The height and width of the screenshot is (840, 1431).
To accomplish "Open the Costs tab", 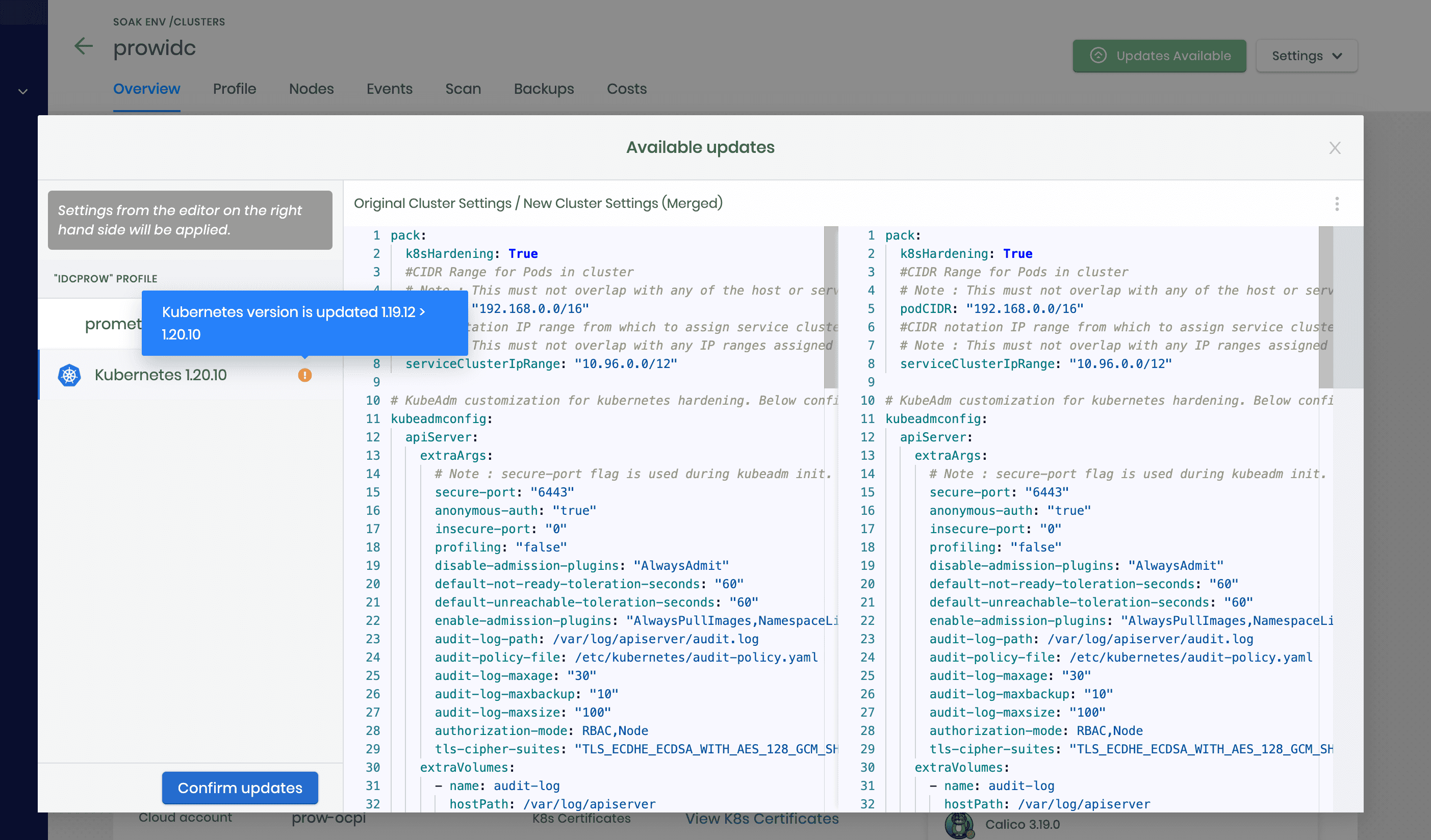I will (x=627, y=89).
